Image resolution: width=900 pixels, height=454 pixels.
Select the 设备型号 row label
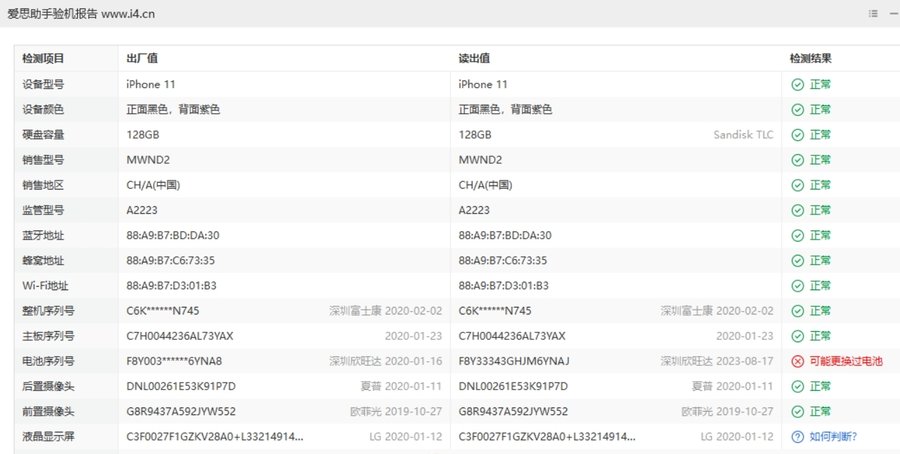point(43,84)
